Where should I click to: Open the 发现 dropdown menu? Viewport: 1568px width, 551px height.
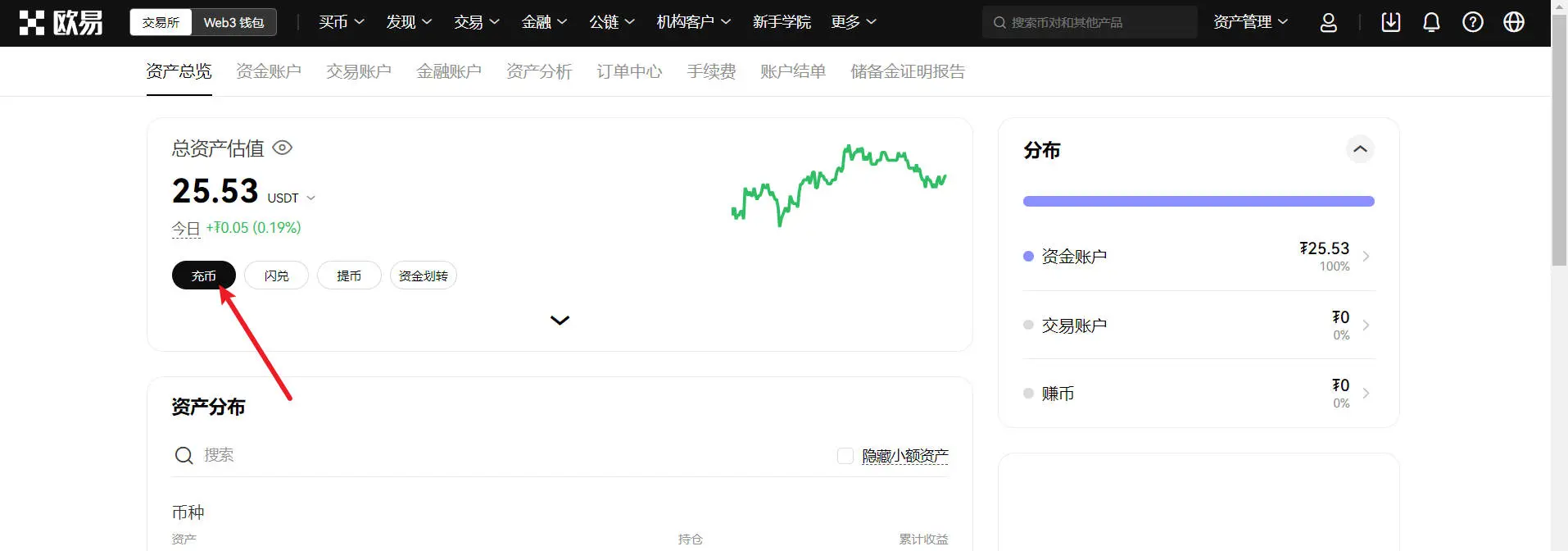(409, 22)
